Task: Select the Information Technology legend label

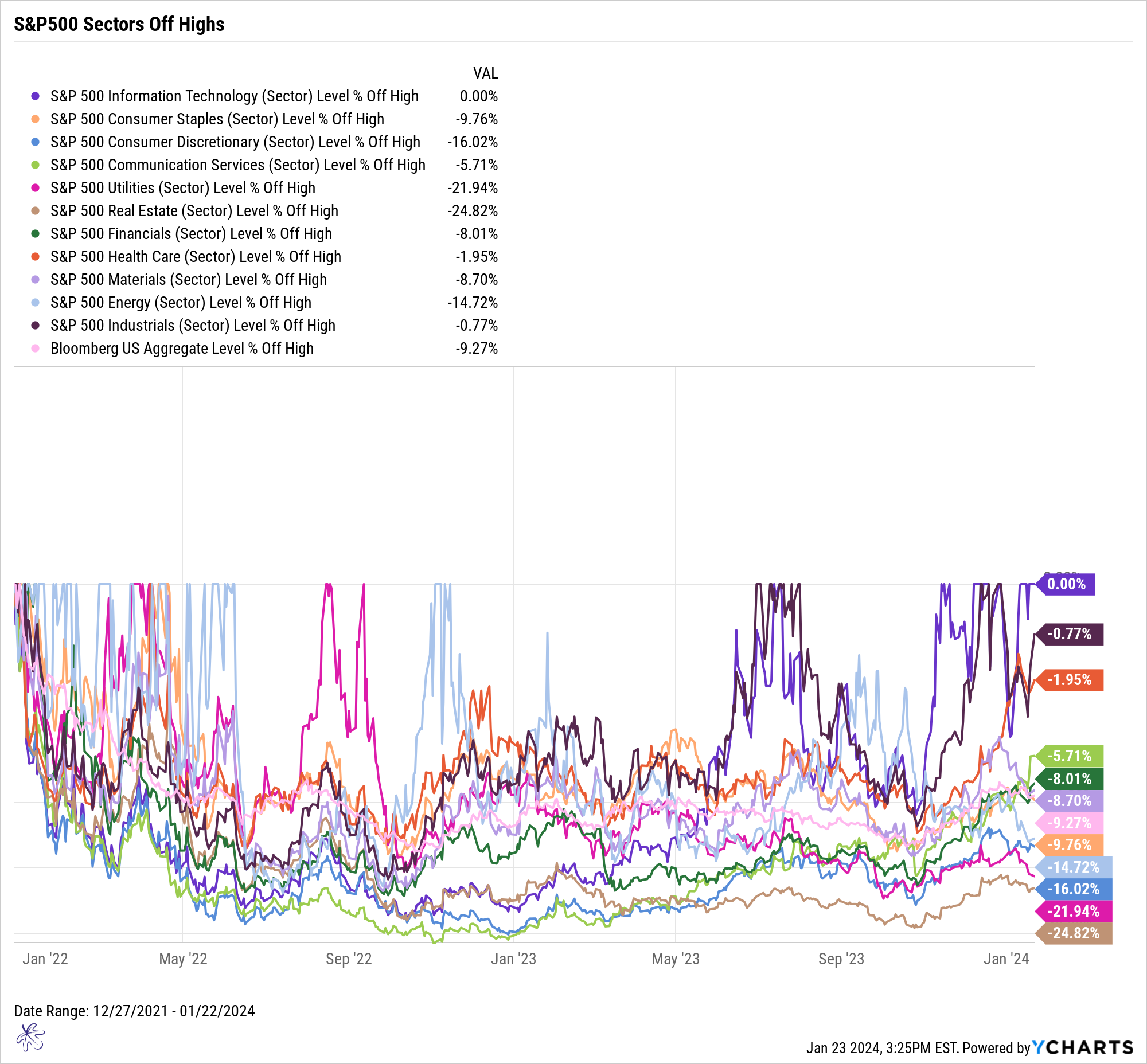Action: (235, 96)
